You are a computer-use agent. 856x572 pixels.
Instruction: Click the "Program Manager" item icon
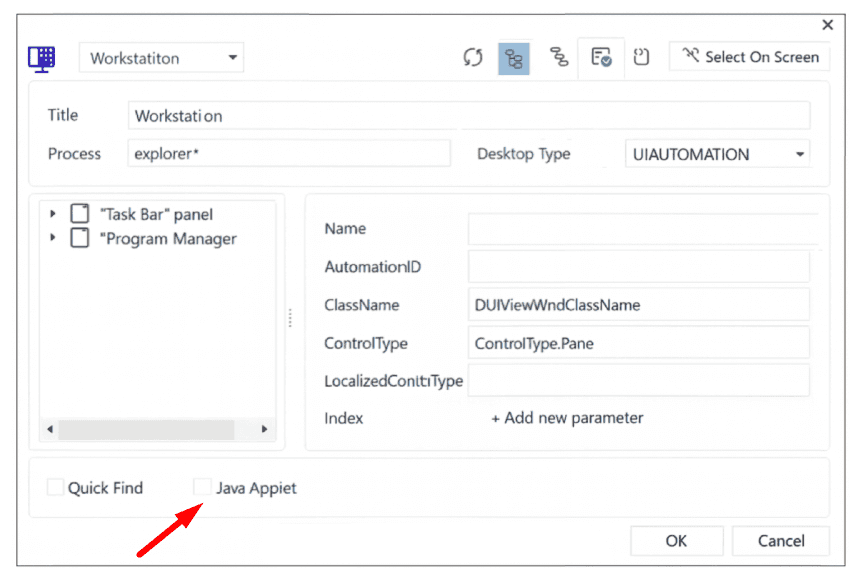(80, 239)
